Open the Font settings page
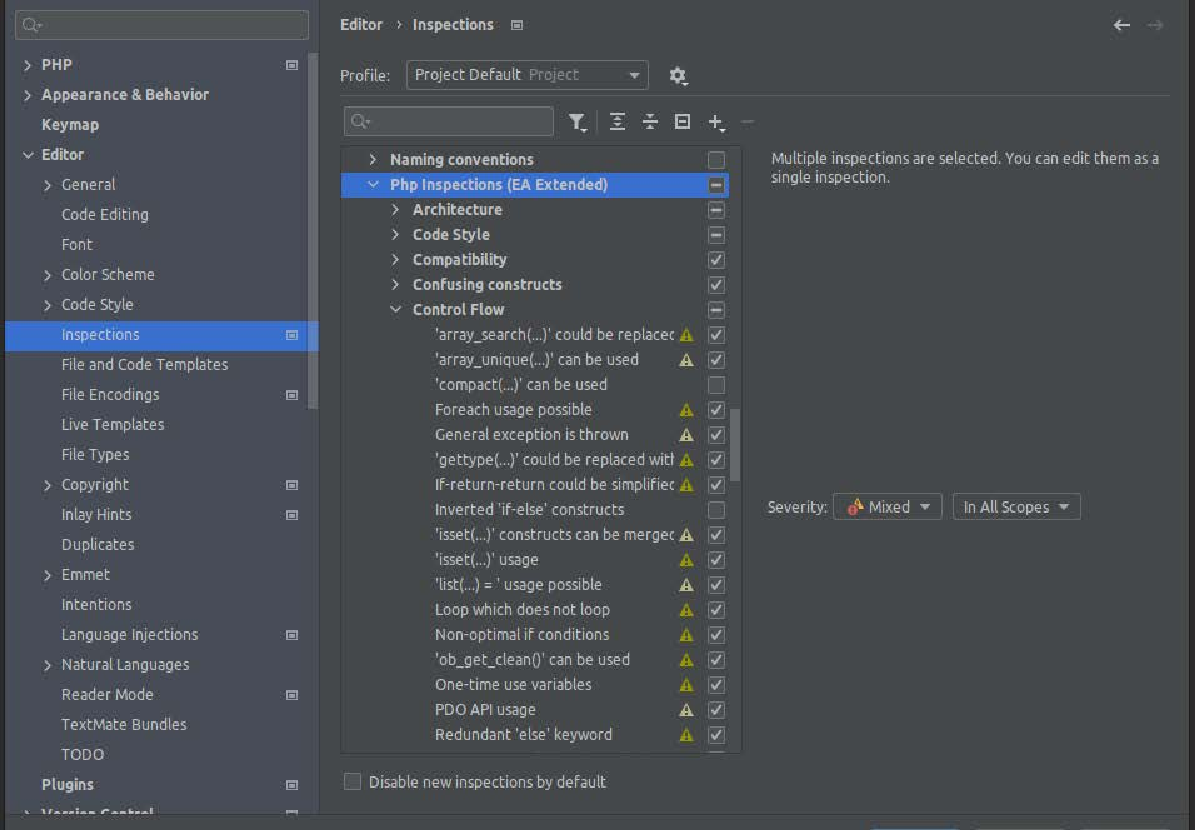1195x830 pixels. pyautogui.click(x=77, y=245)
